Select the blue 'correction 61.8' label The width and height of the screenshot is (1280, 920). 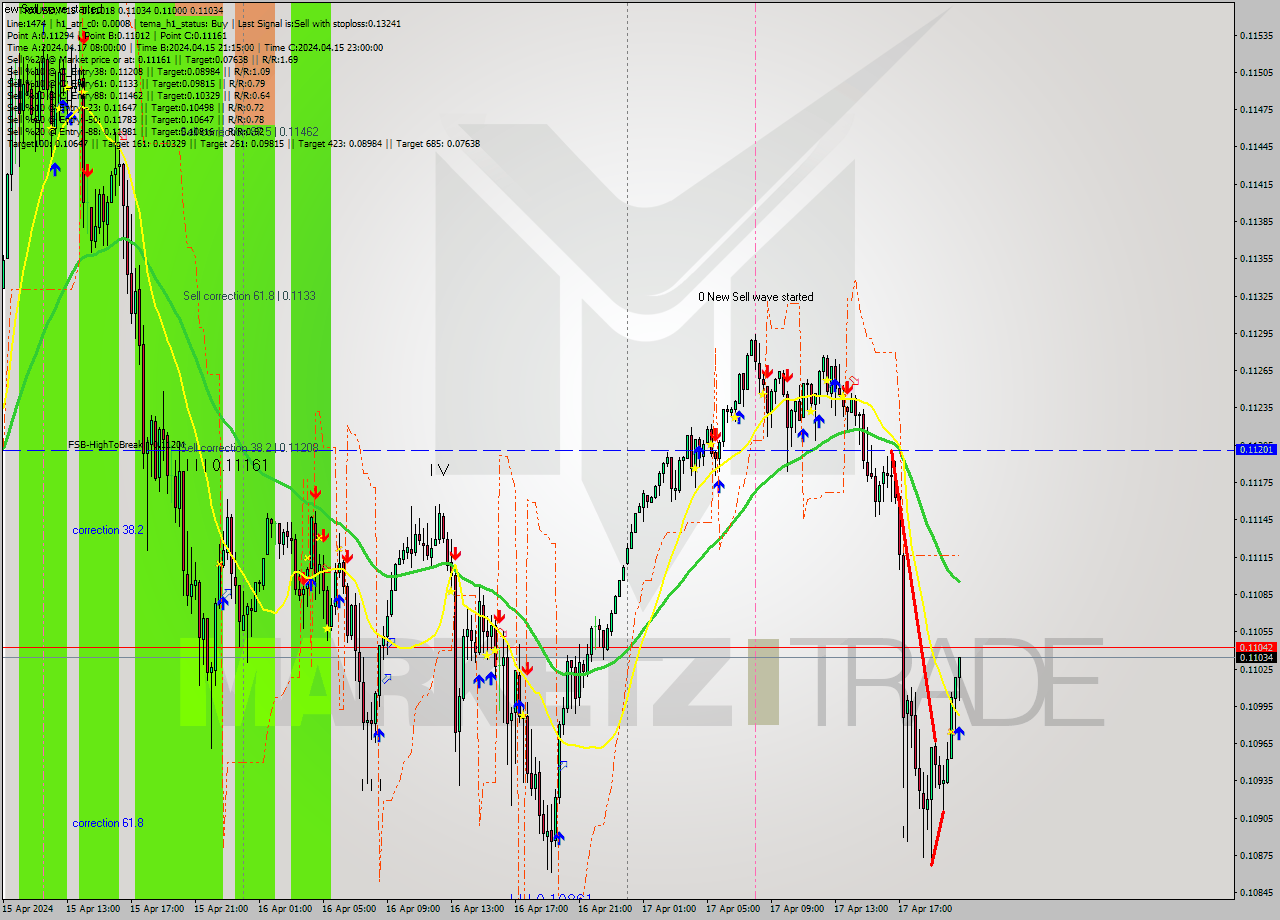pos(108,823)
